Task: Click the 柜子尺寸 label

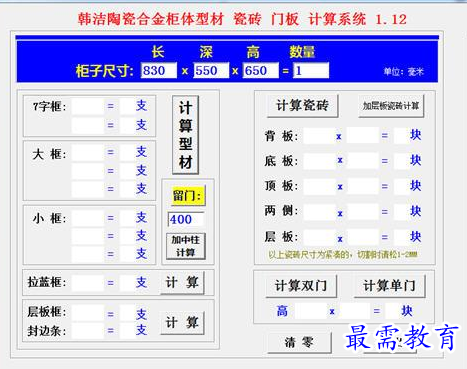Action: click(104, 71)
